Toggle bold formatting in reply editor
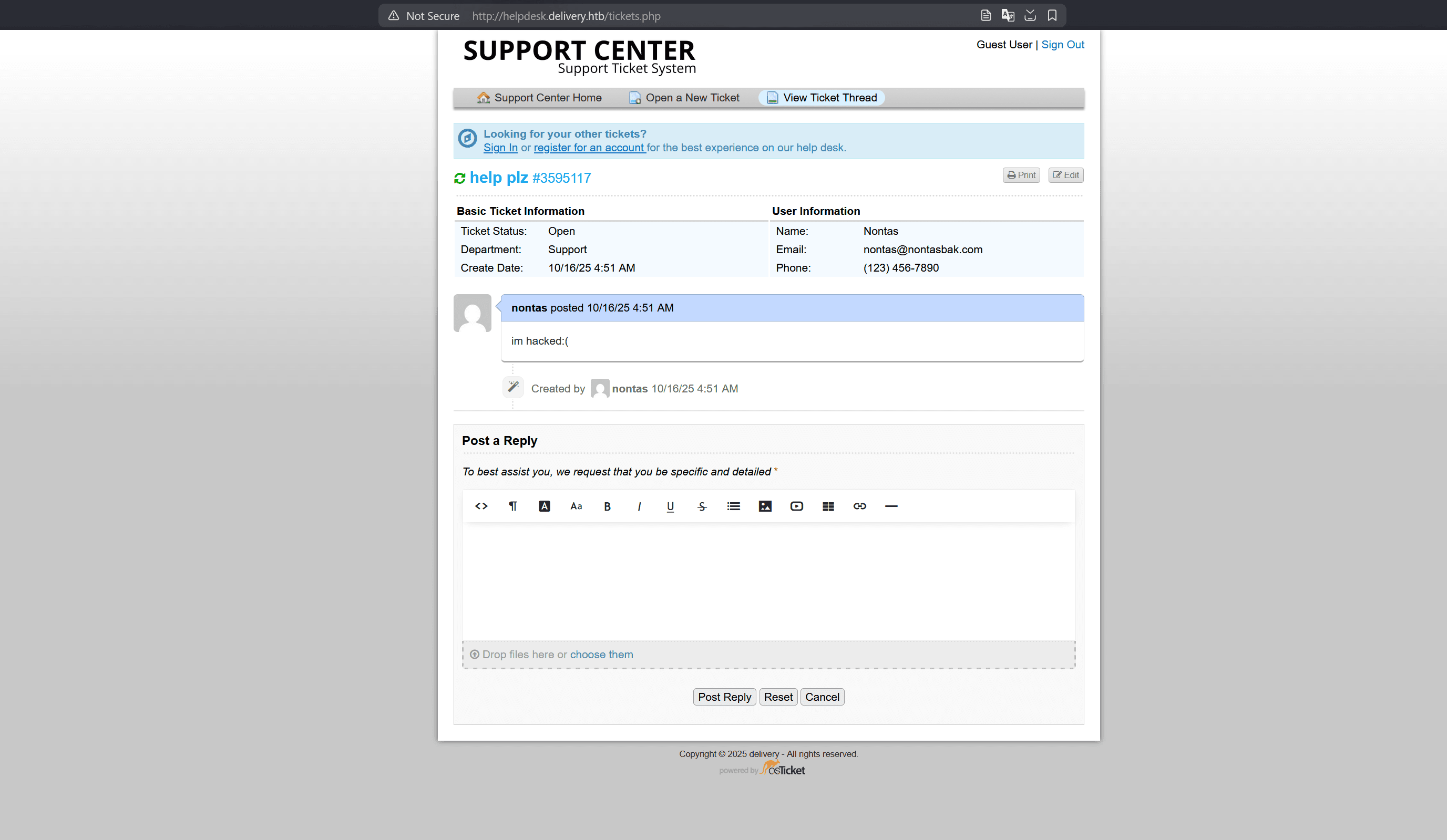 (607, 506)
